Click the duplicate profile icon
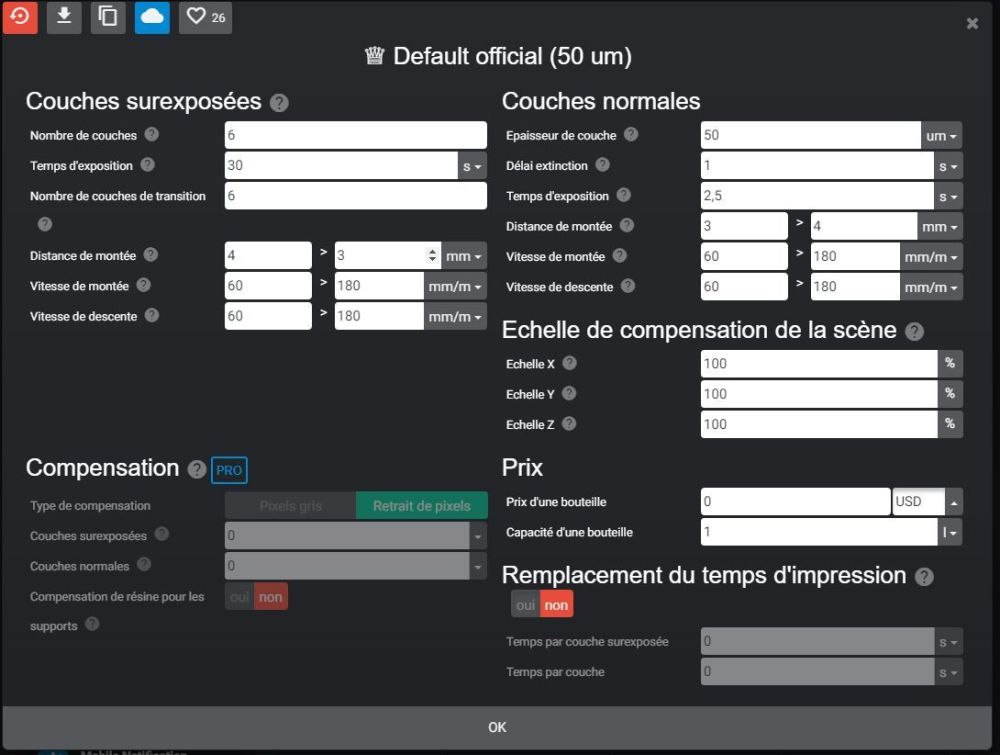The image size is (1000, 755). pos(108,17)
